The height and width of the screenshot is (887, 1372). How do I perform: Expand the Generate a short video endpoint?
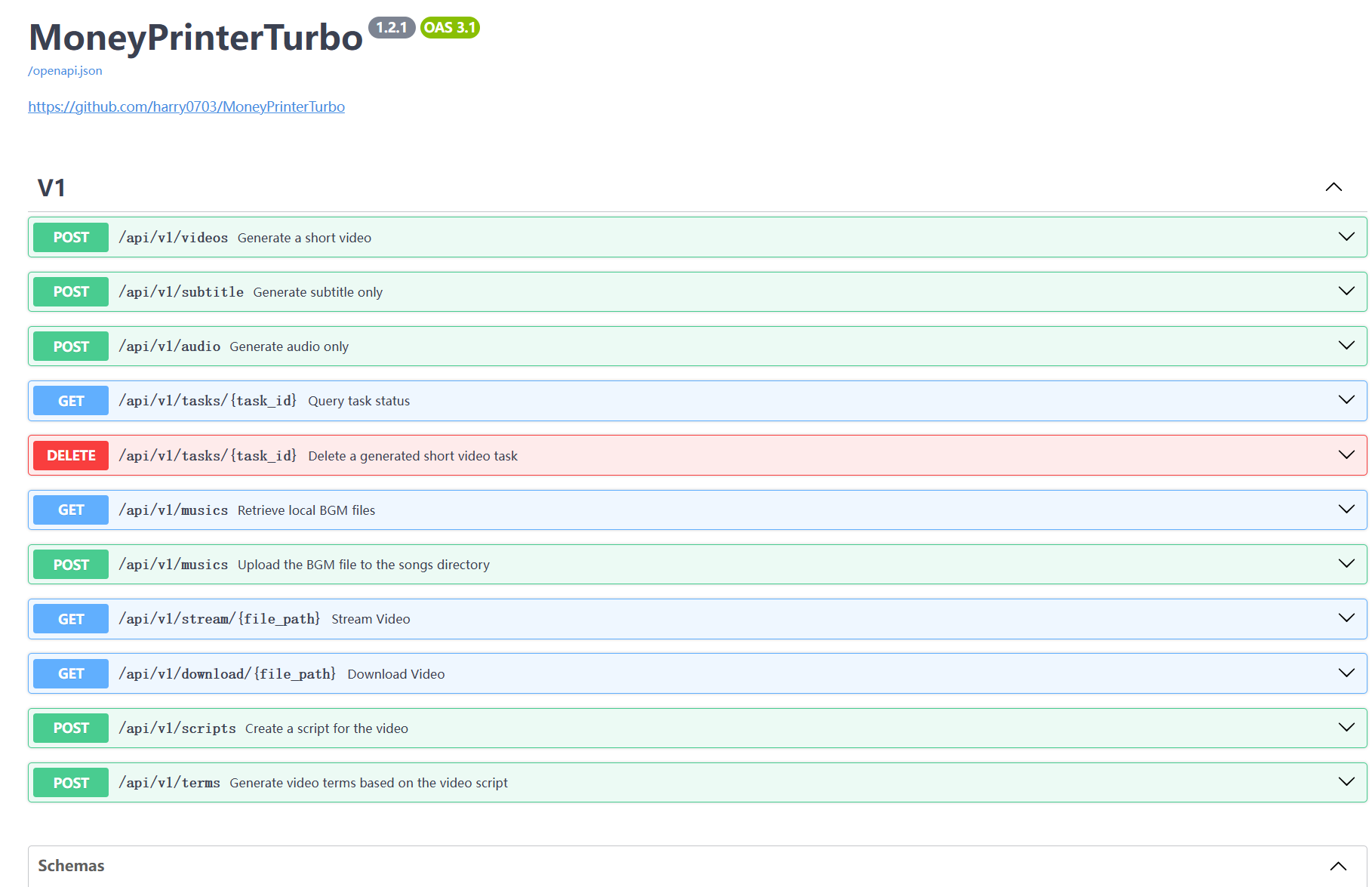(1346, 236)
